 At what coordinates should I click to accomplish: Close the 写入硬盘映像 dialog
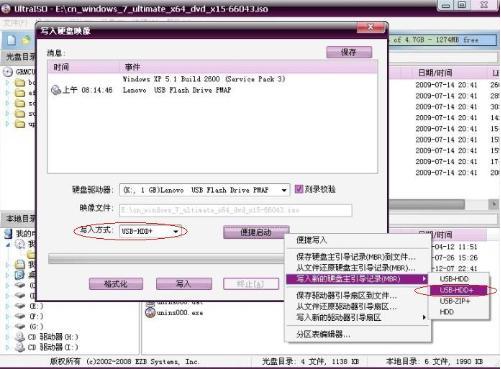coord(371,27)
